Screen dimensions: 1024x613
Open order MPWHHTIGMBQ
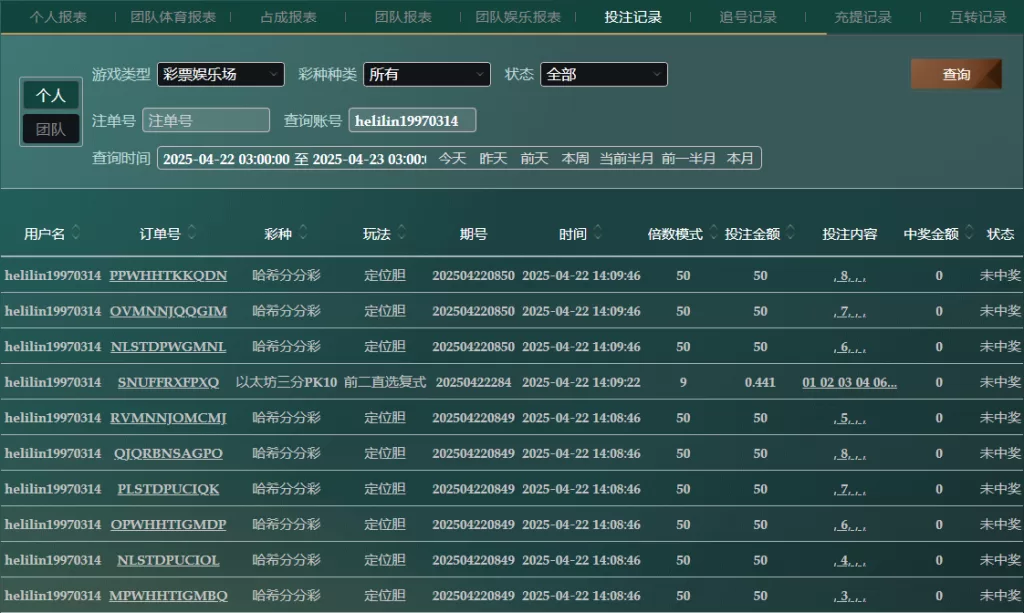pos(168,596)
